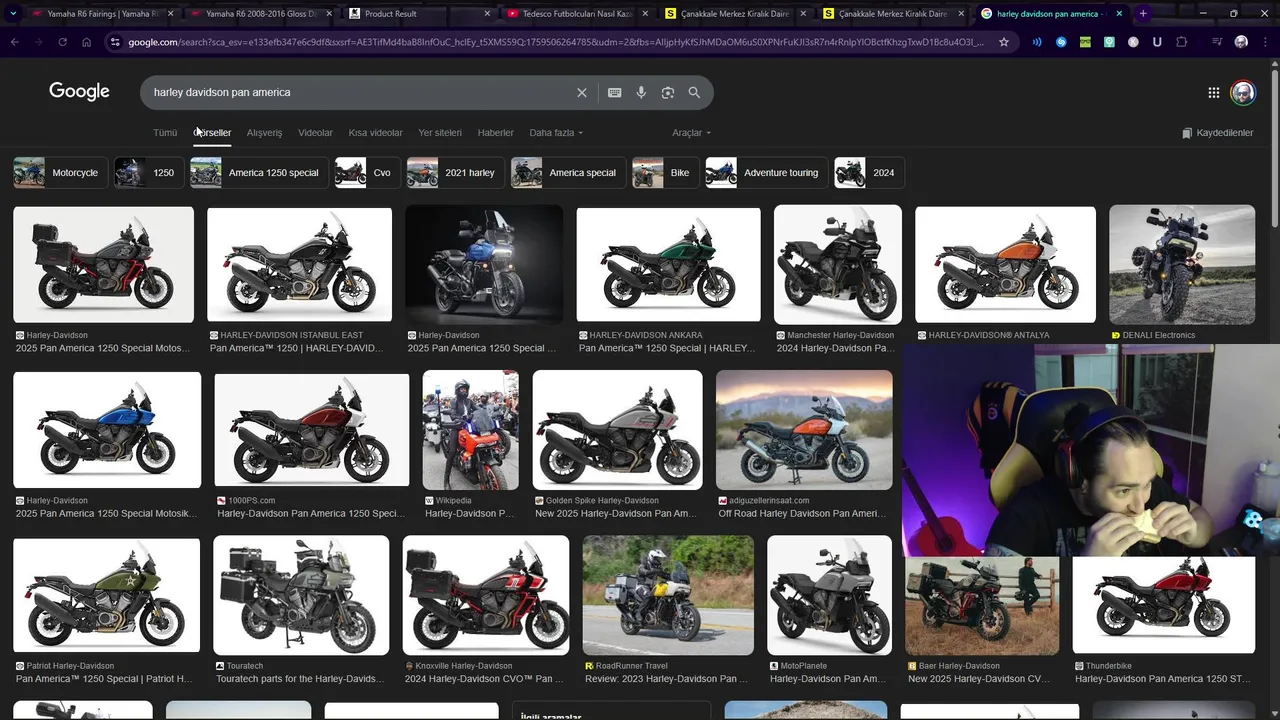
Task: Open 'Off Road Harley Davidson Pan Ameri...' caption
Action: point(802,514)
